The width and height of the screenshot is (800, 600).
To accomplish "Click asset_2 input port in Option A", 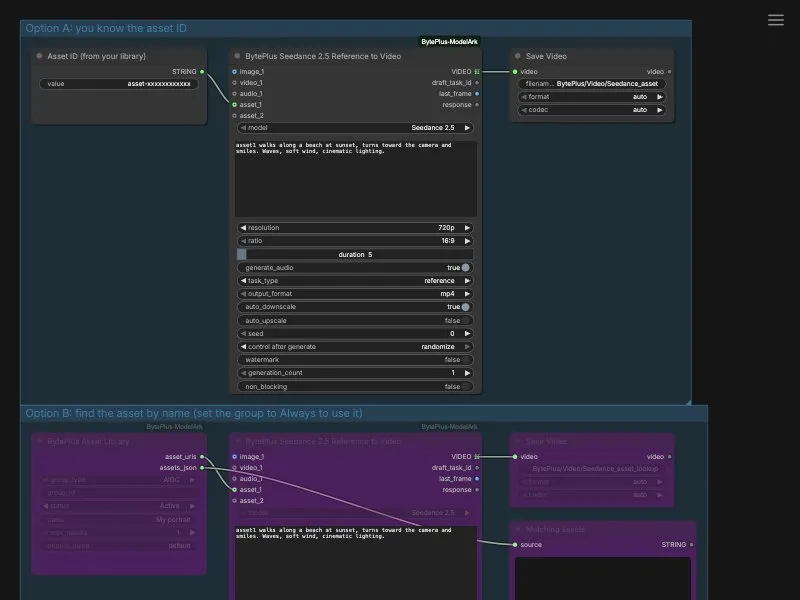I will point(234,115).
